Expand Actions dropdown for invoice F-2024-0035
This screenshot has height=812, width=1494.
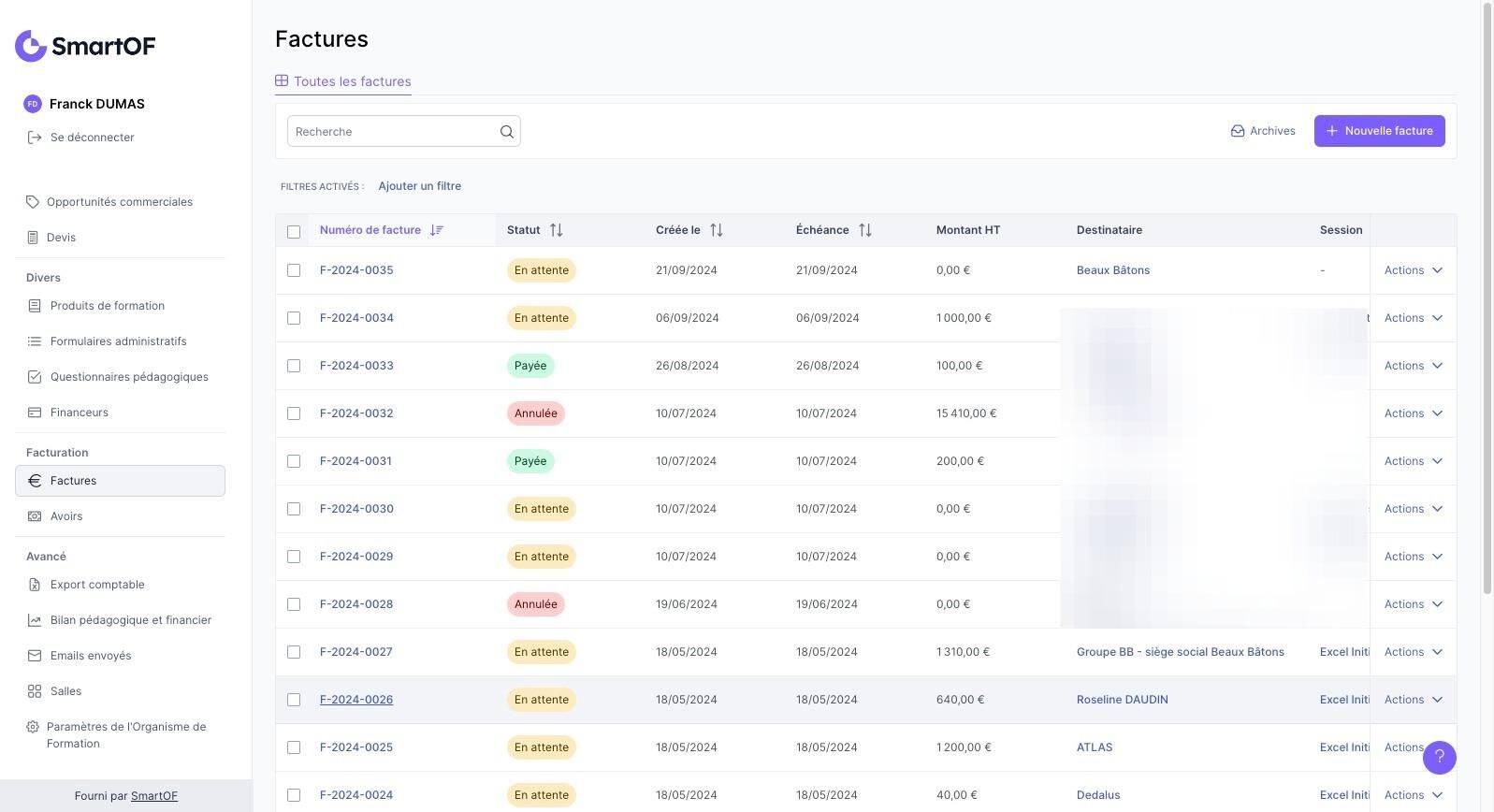[1413, 270]
